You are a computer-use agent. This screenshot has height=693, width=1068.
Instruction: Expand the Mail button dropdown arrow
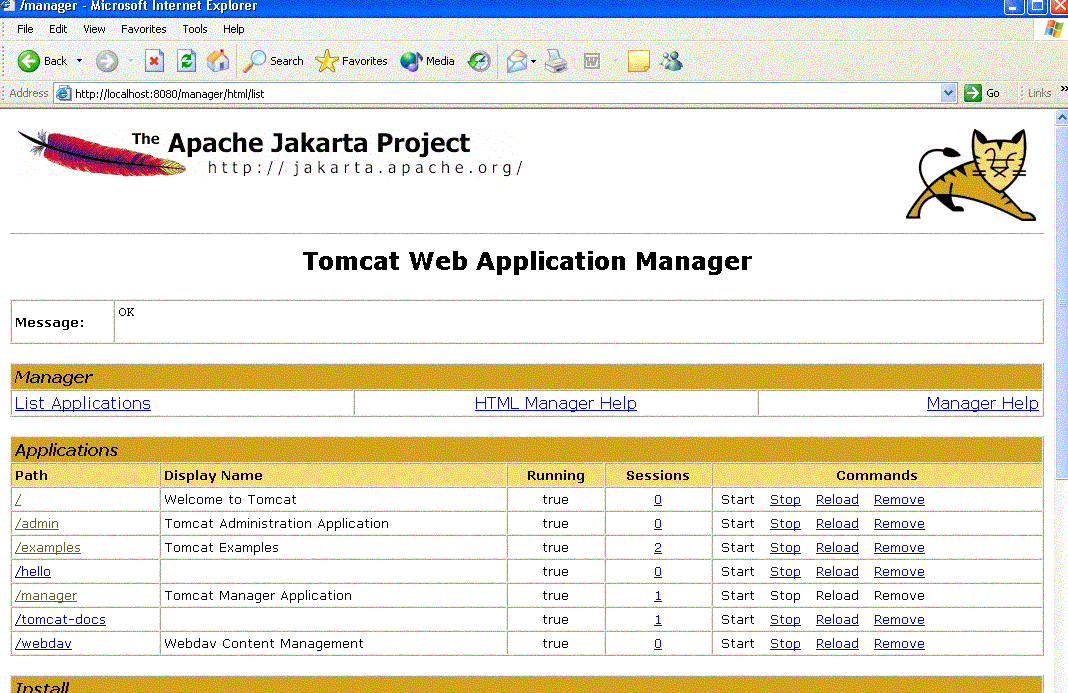(534, 61)
